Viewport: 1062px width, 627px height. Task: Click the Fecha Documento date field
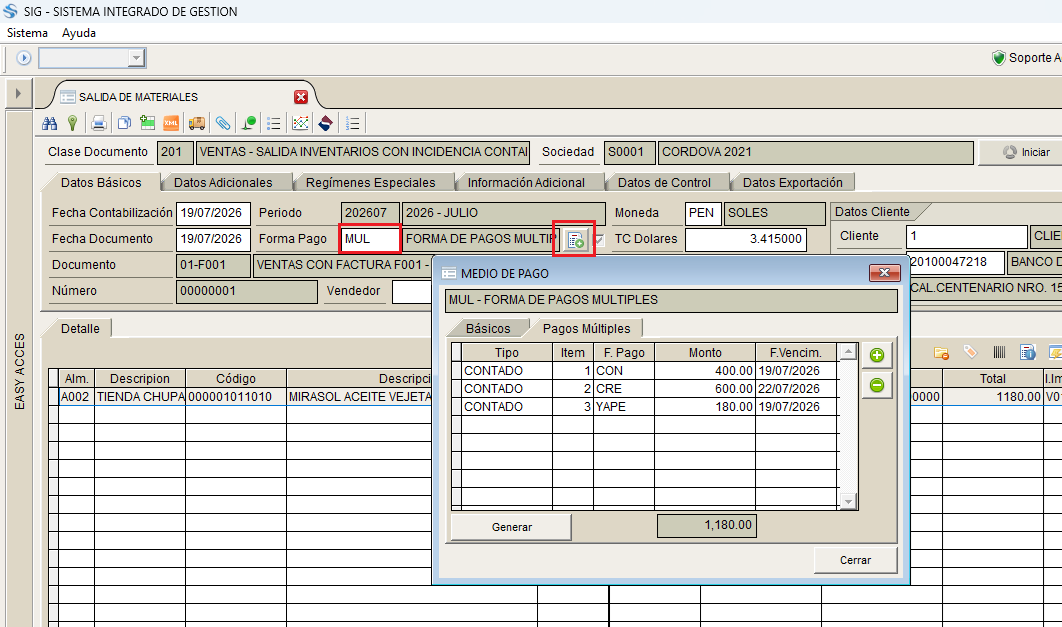[213, 239]
